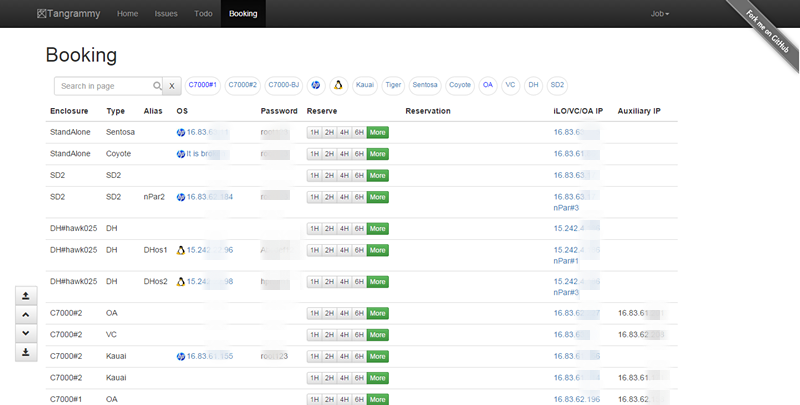The width and height of the screenshot is (800, 405).
Task: Click the Auxiliary IP column header
Action: coord(639,111)
